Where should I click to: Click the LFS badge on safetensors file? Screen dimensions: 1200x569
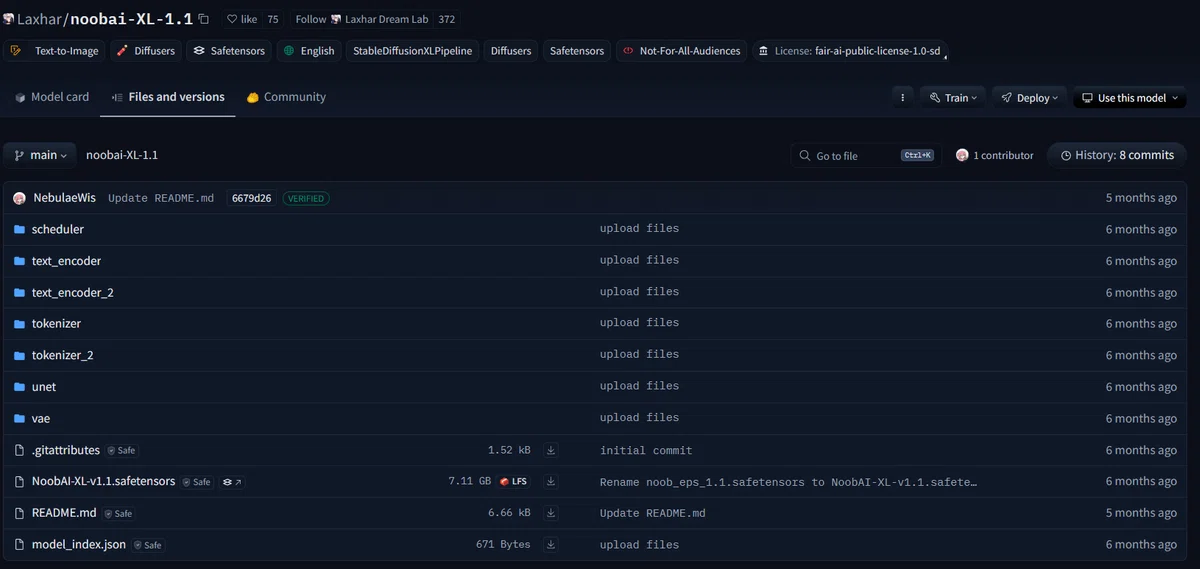pyautogui.click(x=514, y=482)
